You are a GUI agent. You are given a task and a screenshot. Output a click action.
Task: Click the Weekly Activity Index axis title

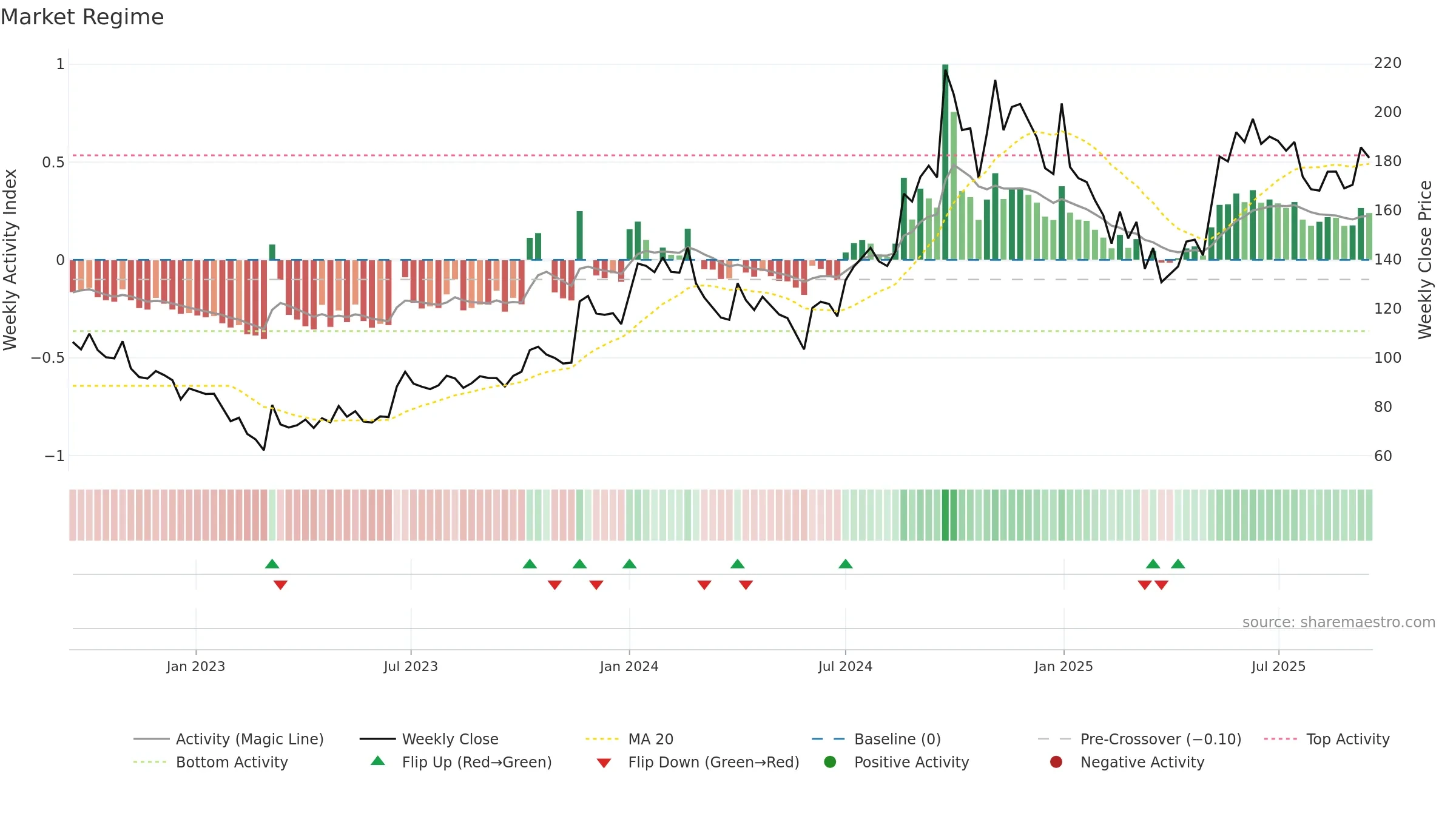click(10, 260)
